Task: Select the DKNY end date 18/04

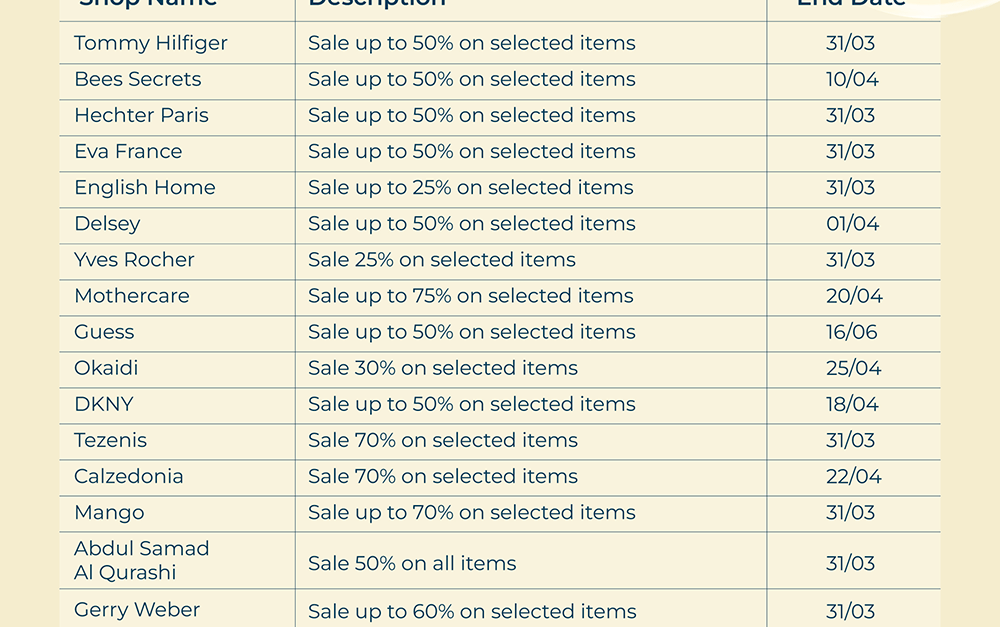Action: 852,404
